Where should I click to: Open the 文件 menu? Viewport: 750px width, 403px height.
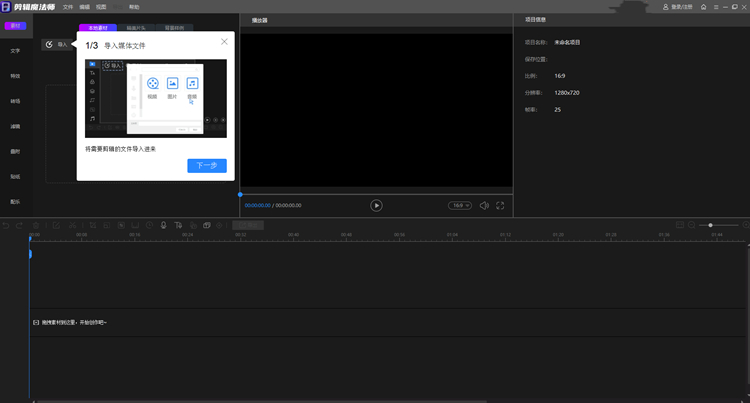[x=68, y=7]
